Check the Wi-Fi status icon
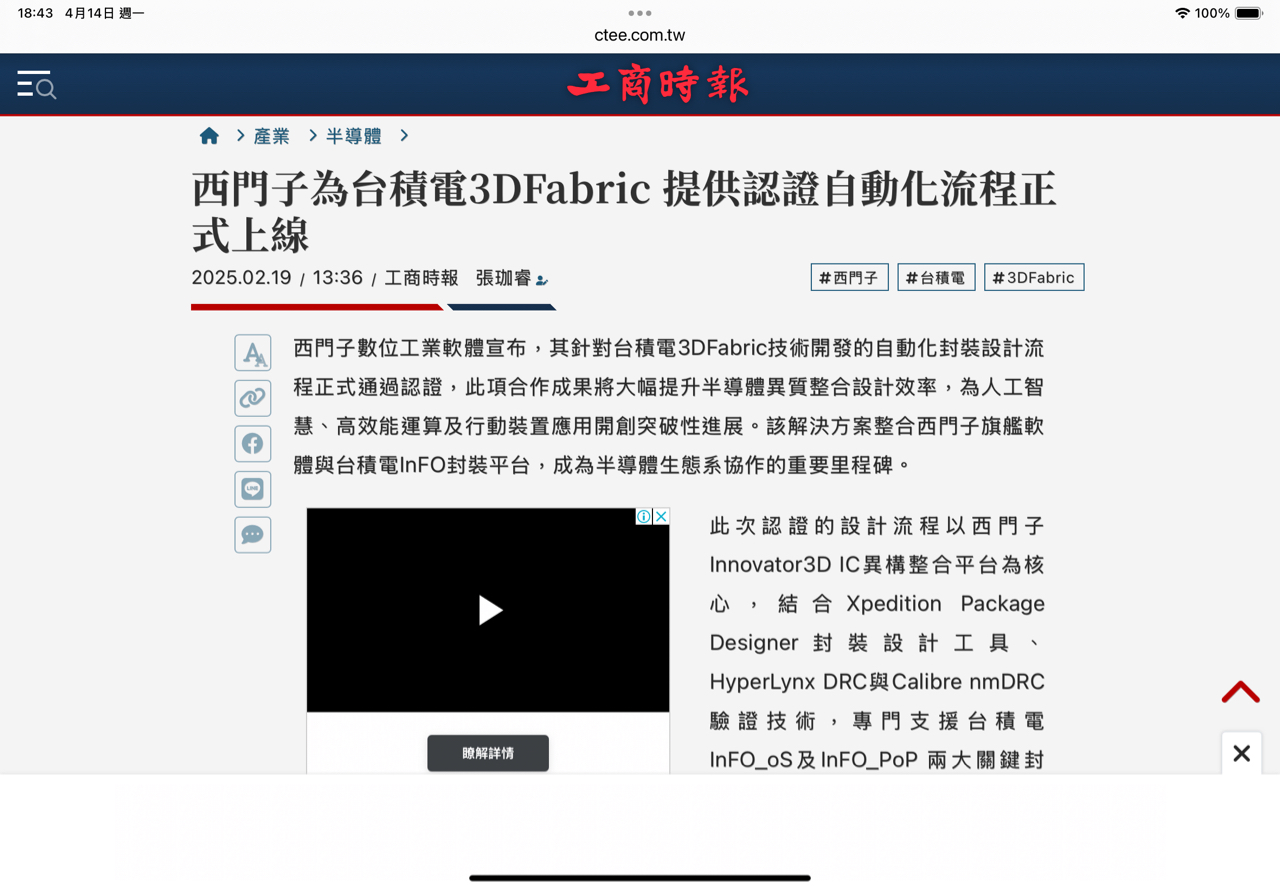Screen dimensions: 1280x890 [1182, 13]
